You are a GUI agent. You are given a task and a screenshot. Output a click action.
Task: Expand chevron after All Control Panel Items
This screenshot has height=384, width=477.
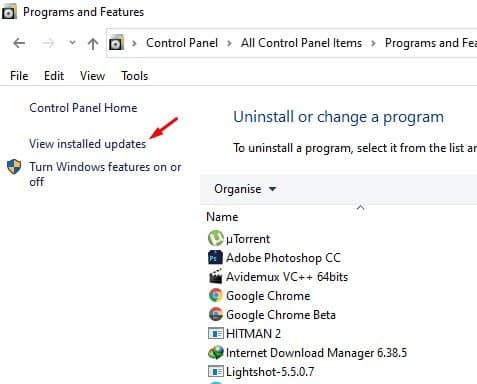click(373, 43)
